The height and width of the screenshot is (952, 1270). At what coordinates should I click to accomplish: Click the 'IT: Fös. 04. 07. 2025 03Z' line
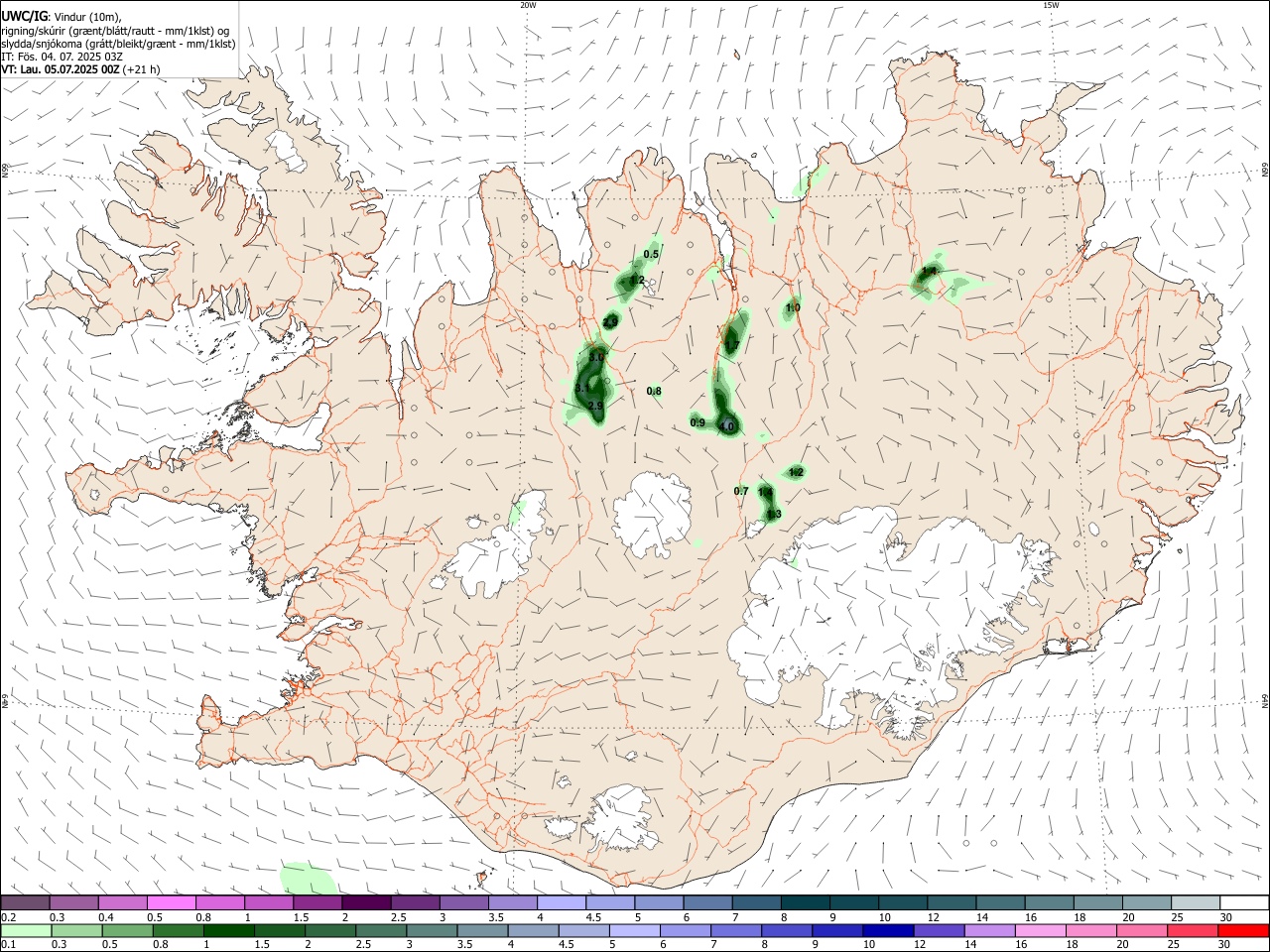pyautogui.click(x=62, y=57)
